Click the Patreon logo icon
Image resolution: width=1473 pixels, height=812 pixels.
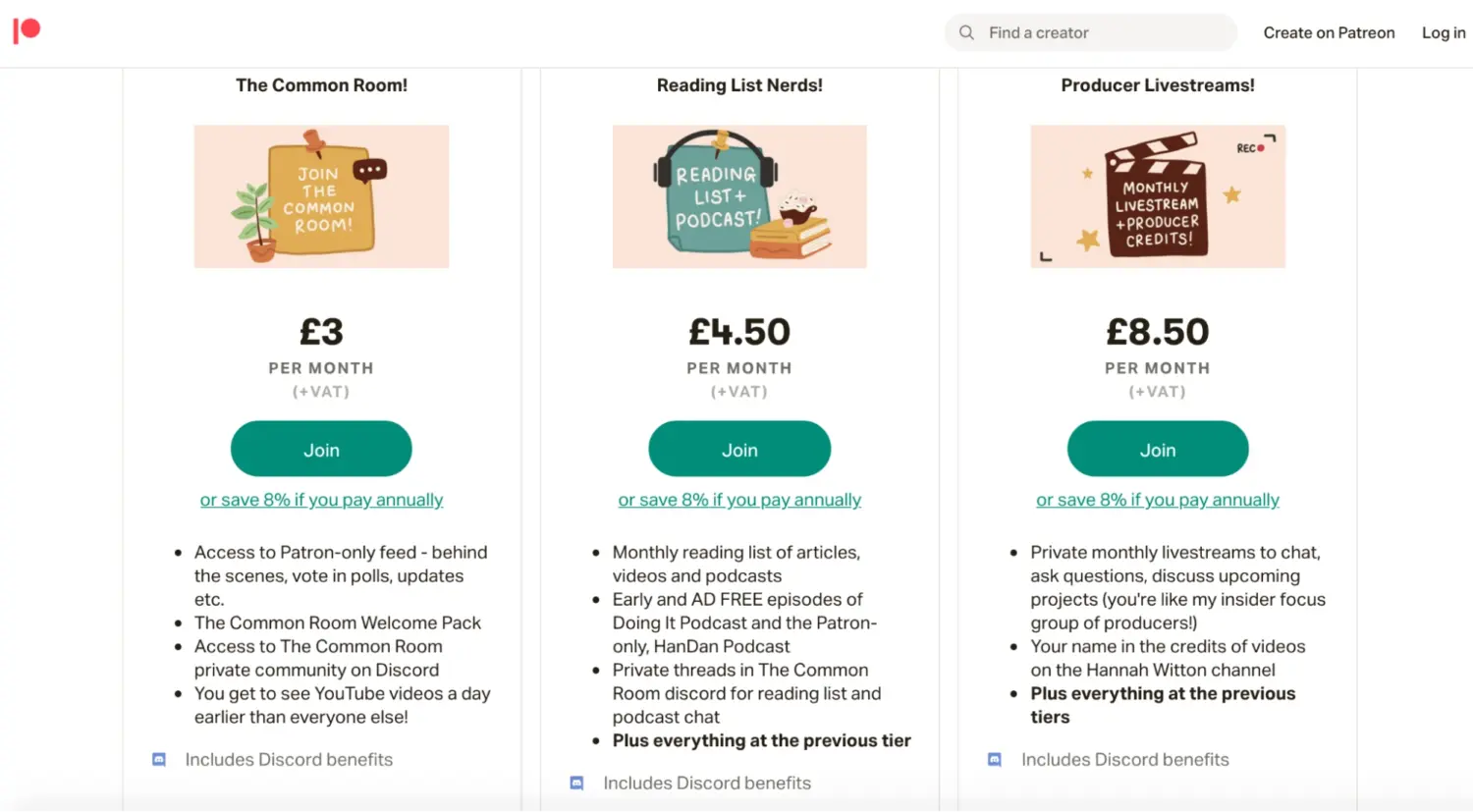coord(26,30)
